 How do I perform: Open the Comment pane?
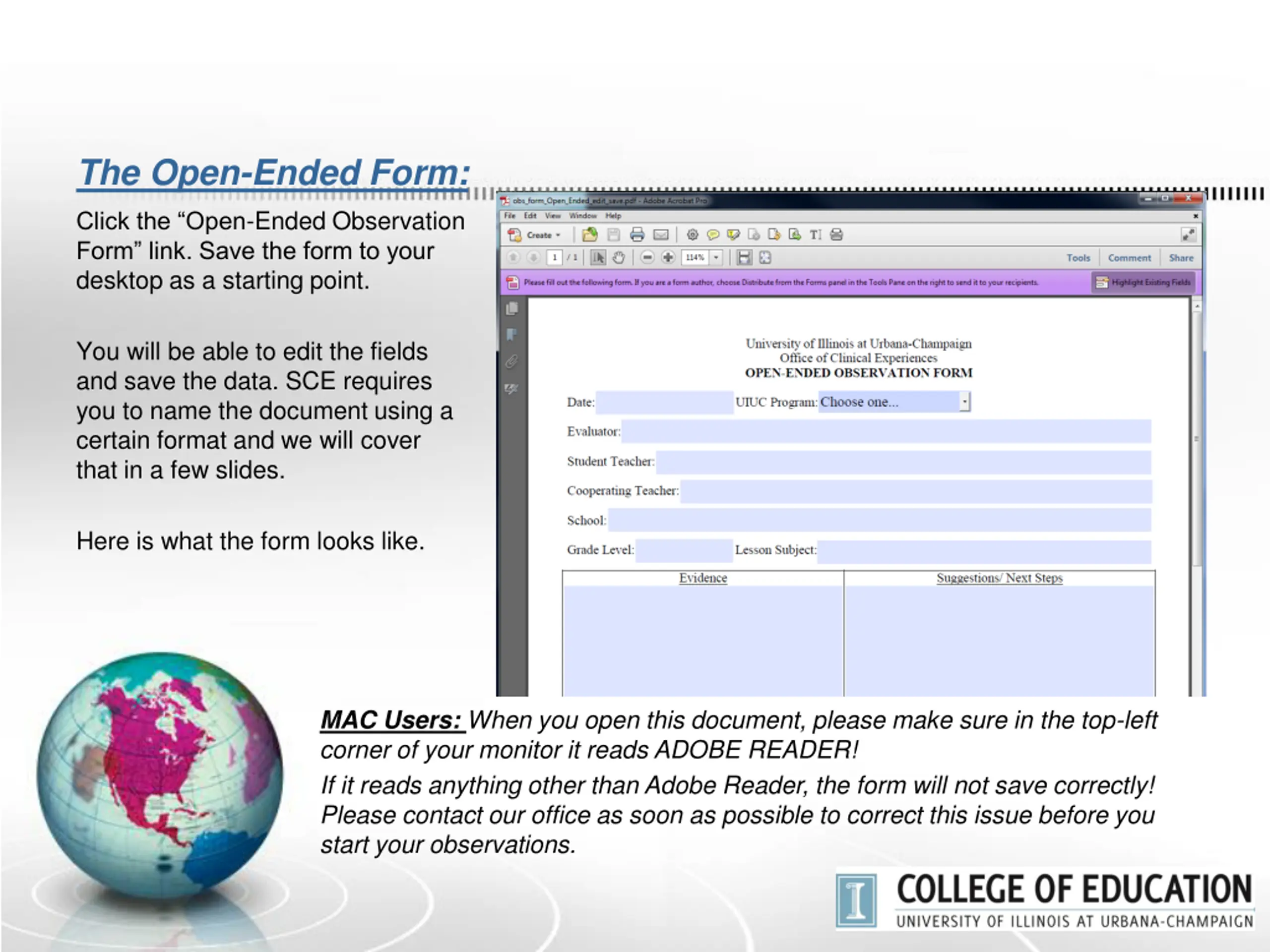pyautogui.click(x=1129, y=258)
